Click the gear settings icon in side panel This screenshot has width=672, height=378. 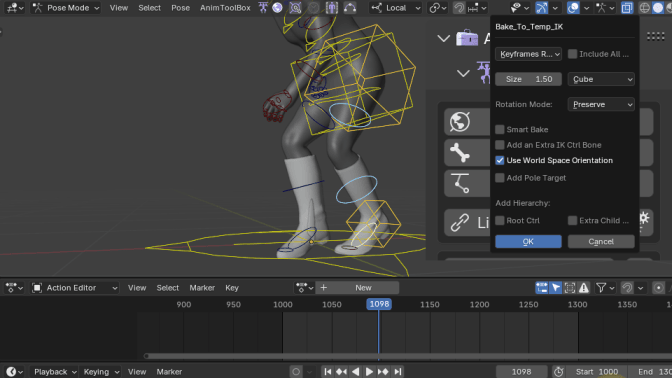(644, 218)
